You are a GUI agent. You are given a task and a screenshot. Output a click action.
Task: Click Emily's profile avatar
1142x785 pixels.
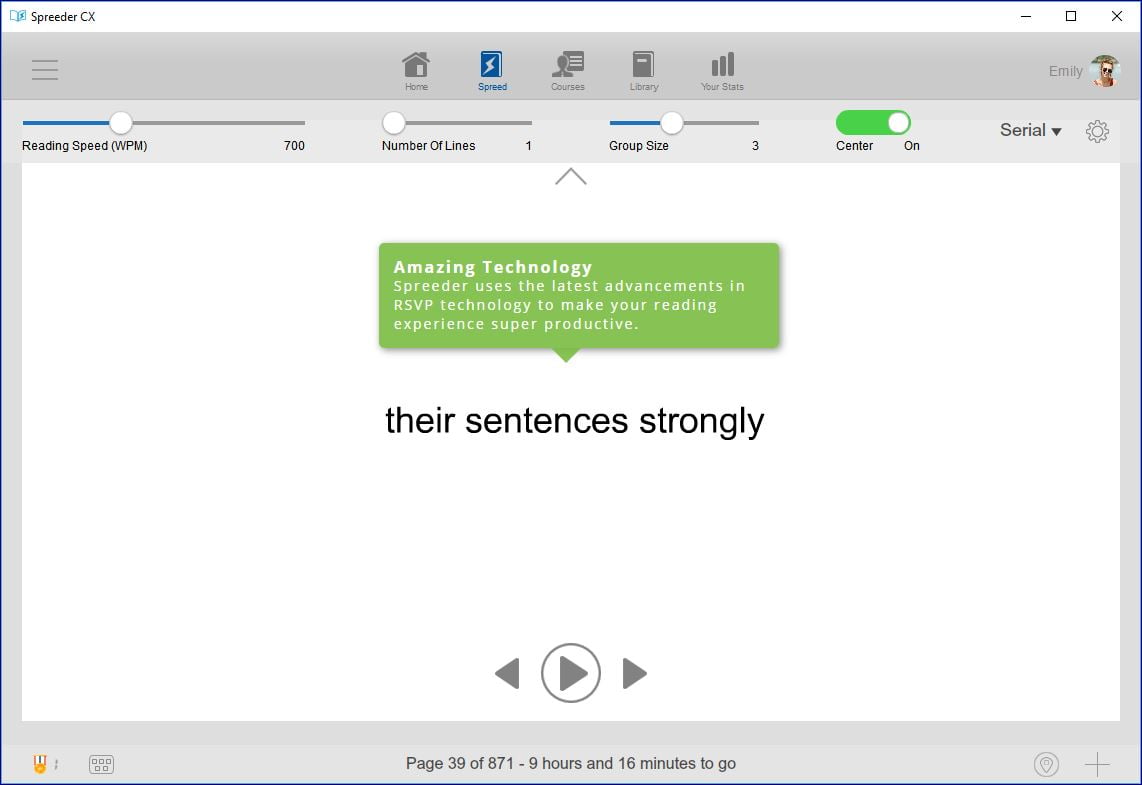click(1105, 71)
